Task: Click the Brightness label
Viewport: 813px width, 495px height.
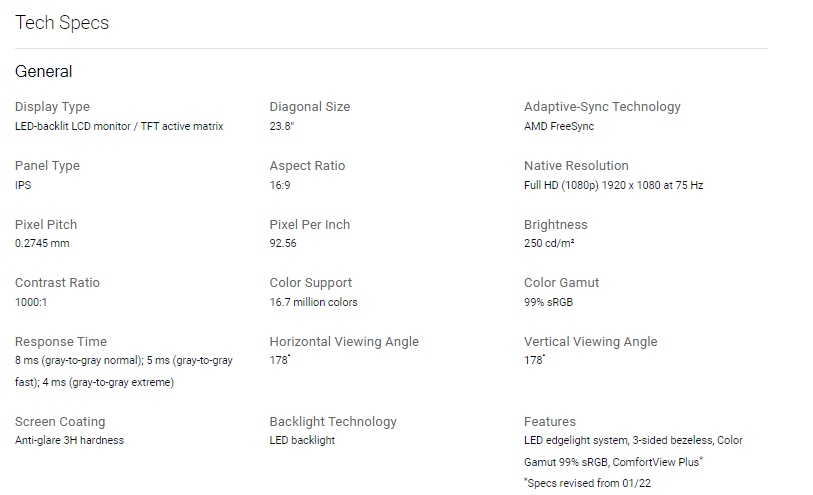Action: pos(556,224)
